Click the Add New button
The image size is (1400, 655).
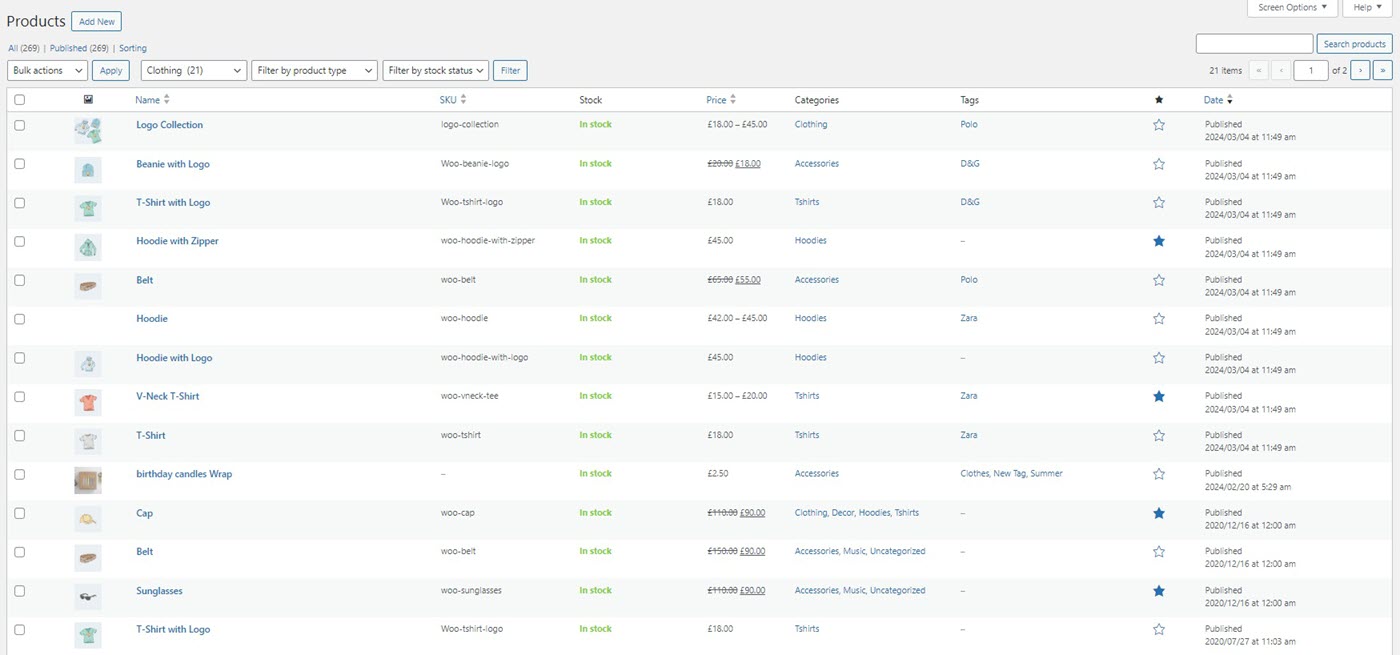97,21
